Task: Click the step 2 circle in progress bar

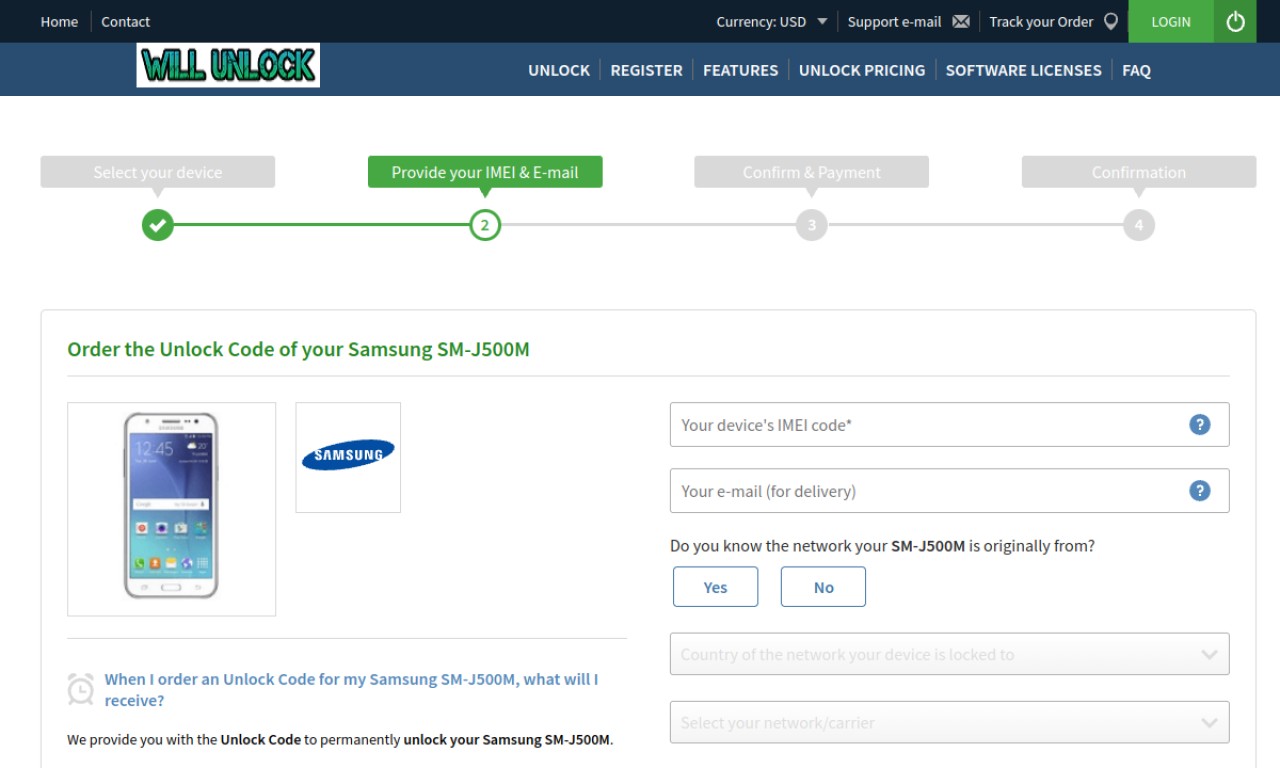Action: (485, 225)
